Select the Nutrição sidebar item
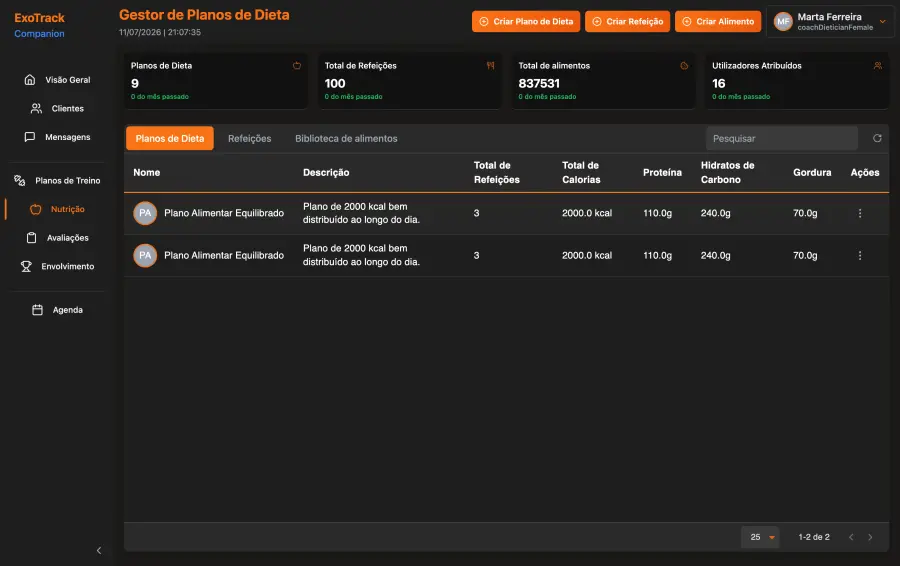This screenshot has height=566, width=900. click(57, 209)
